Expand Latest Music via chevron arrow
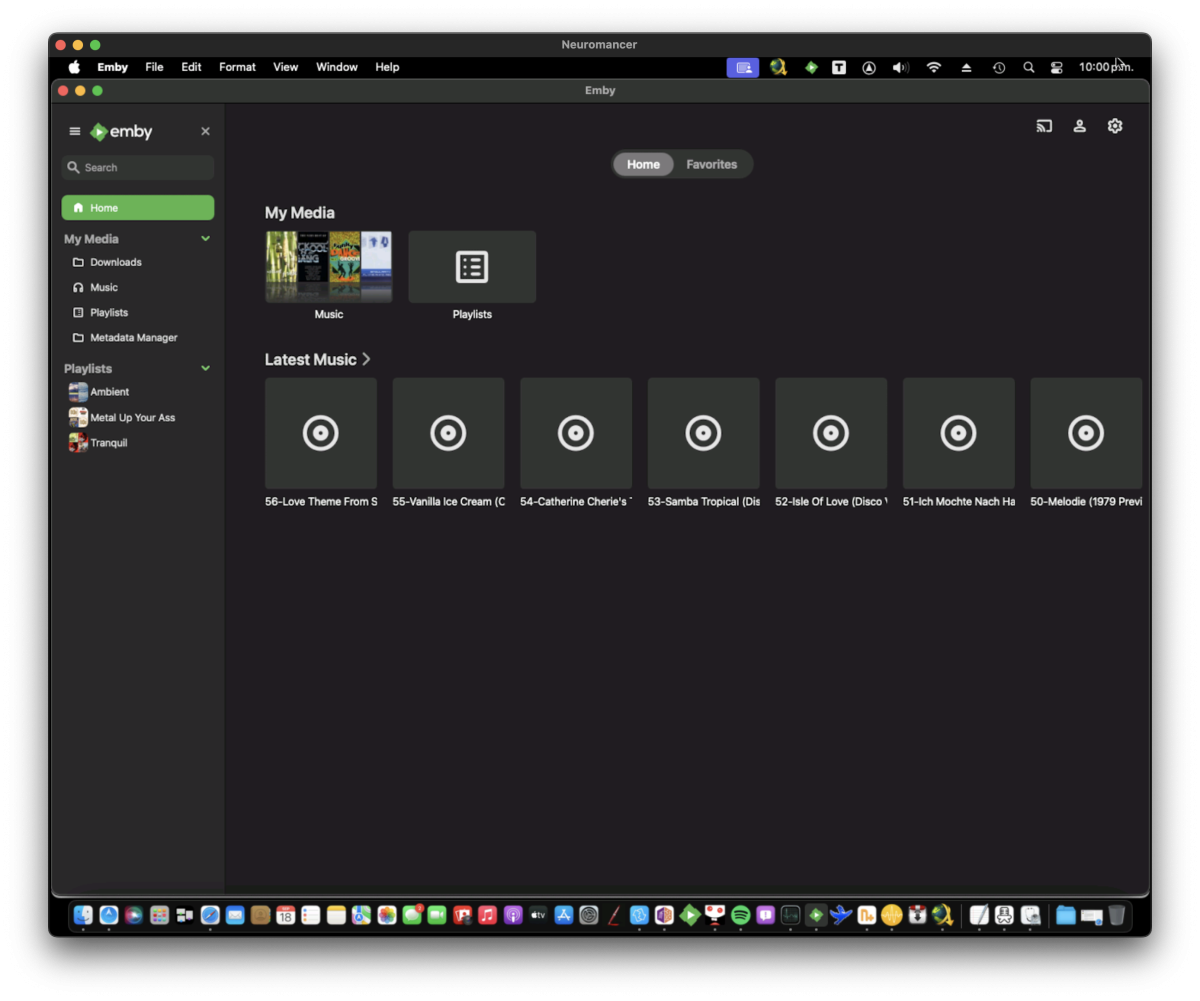 click(367, 360)
